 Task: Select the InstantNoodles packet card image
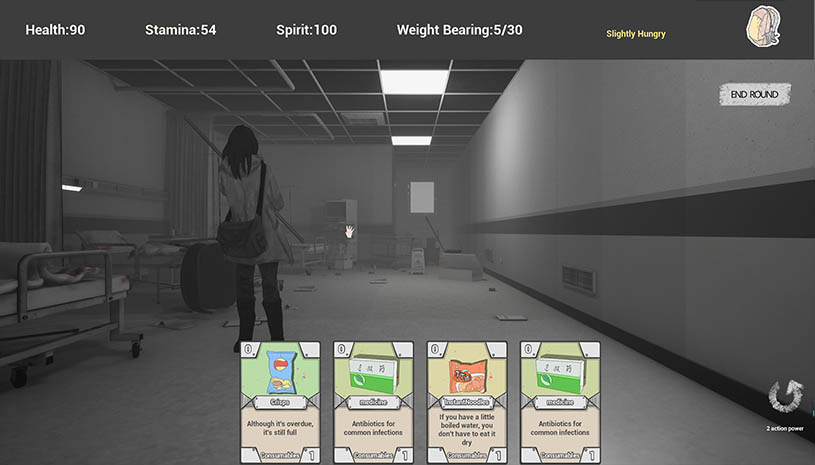(x=466, y=371)
